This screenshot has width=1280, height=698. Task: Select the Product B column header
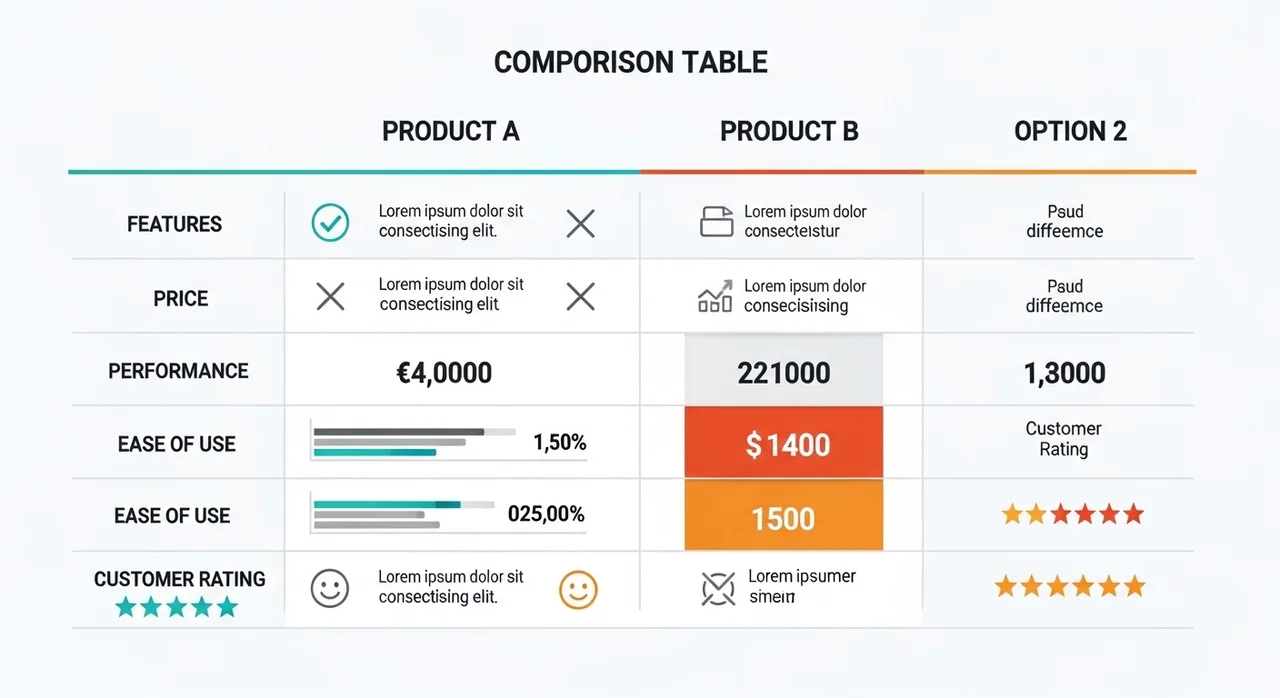tap(789, 131)
